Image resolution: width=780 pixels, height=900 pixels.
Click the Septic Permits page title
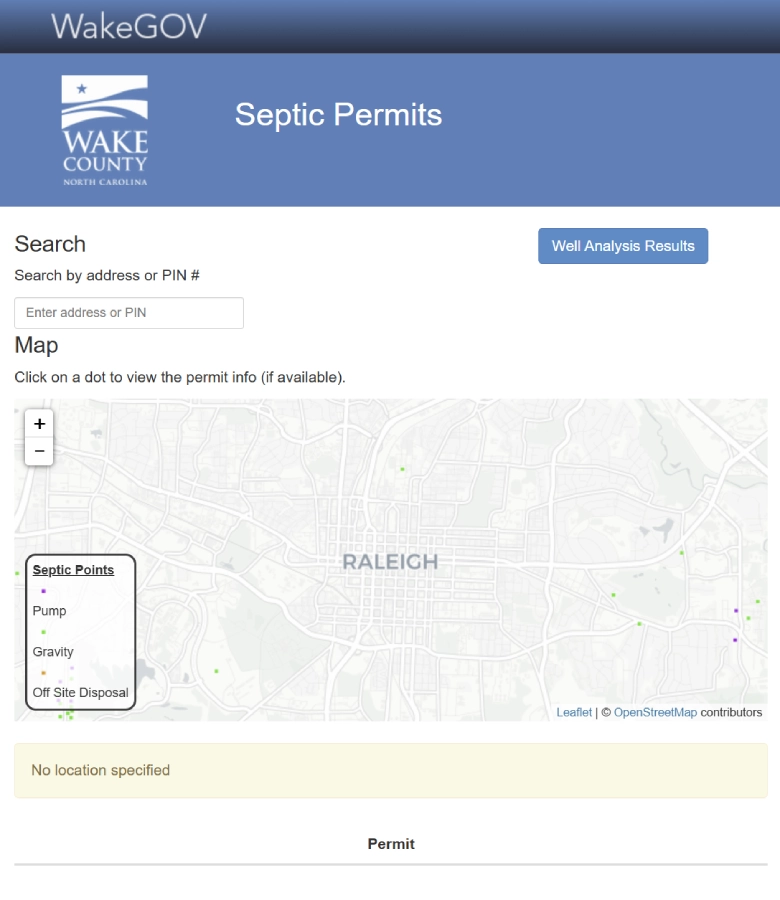[340, 115]
